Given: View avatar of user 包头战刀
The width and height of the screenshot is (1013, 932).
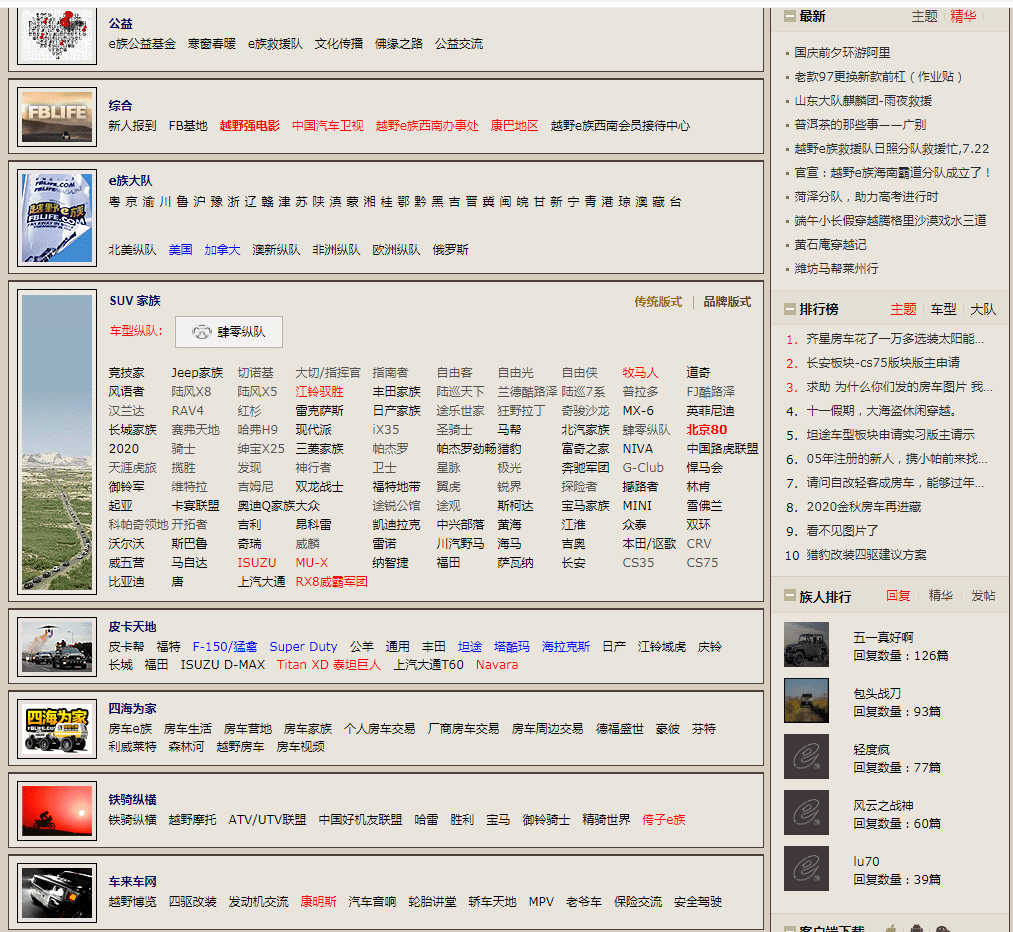Looking at the screenshot, I should coord(806,700).
